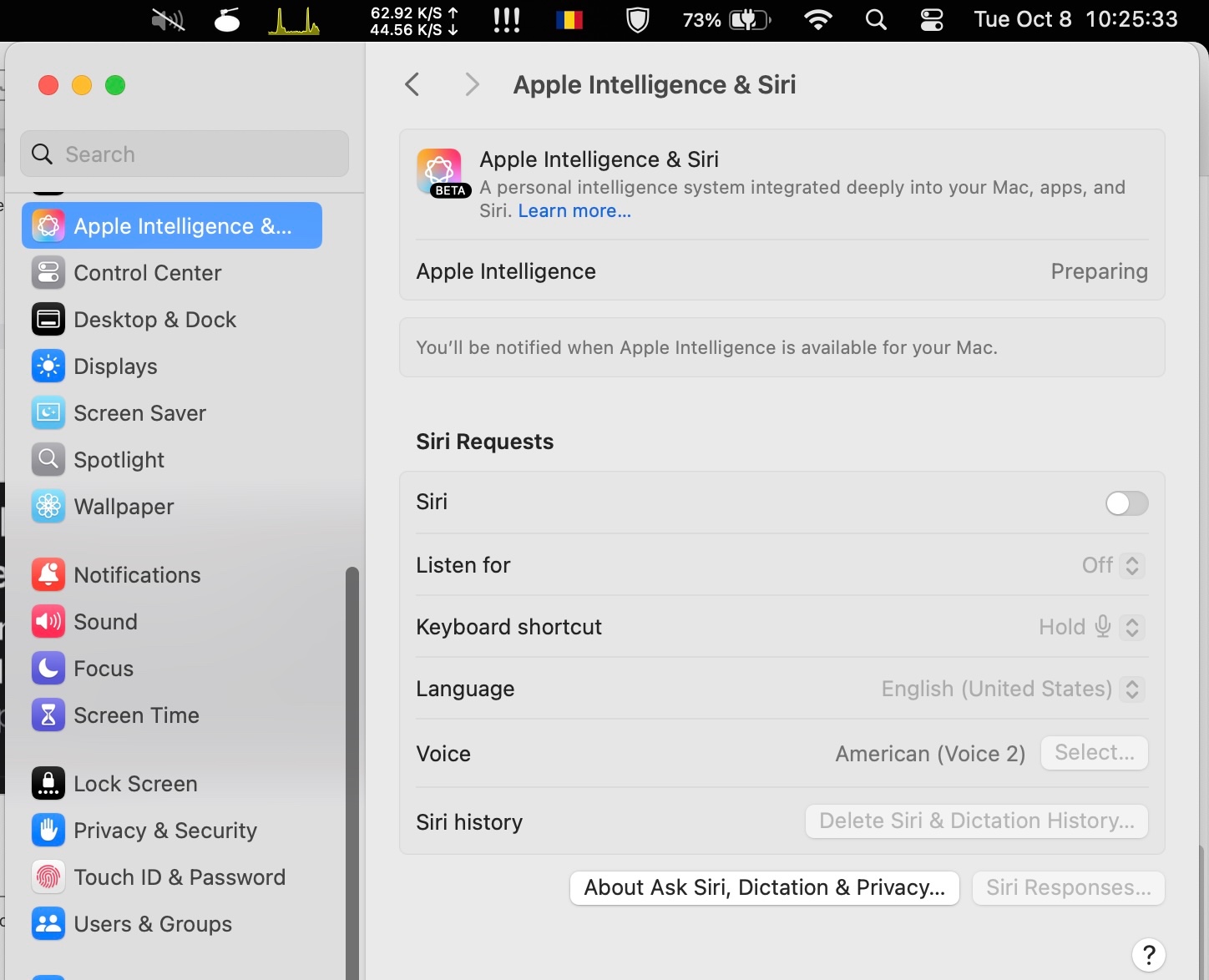Click the Control Center sidebar icon
The width and height of the screenshot is (1209, 980).
[48, 272]
